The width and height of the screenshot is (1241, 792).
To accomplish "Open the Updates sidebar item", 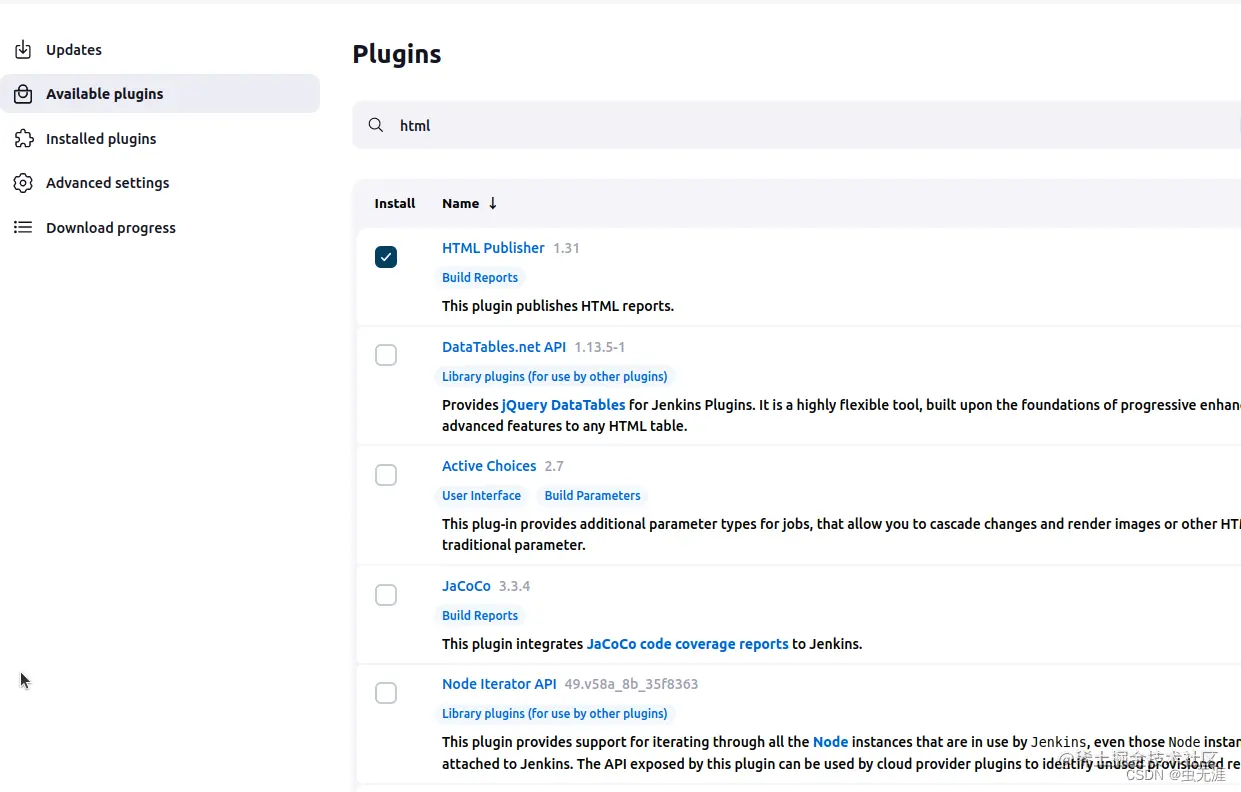I will 160,50.
